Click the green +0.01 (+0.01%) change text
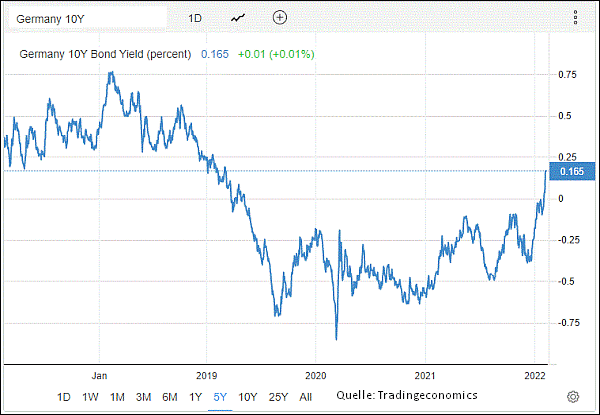The image size is (600, 415). [276, 54]
